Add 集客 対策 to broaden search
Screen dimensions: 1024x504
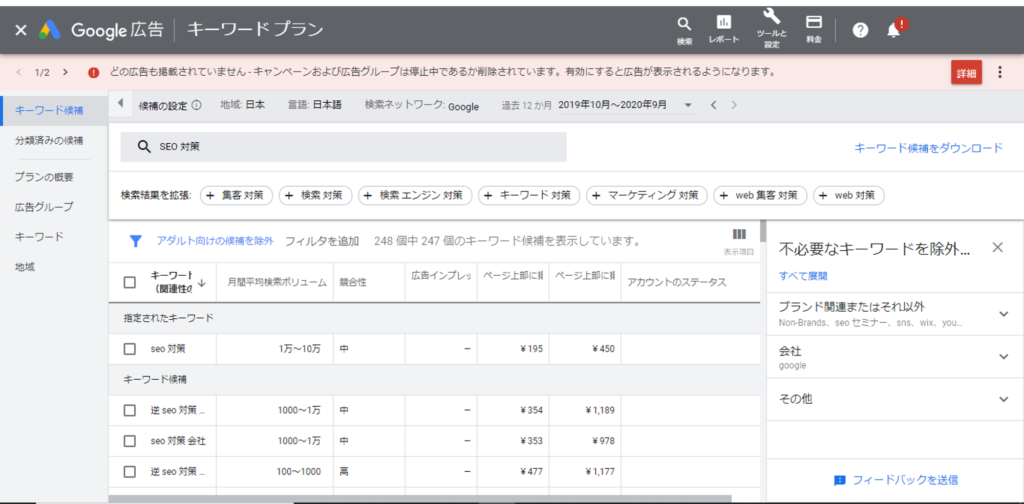236,195
